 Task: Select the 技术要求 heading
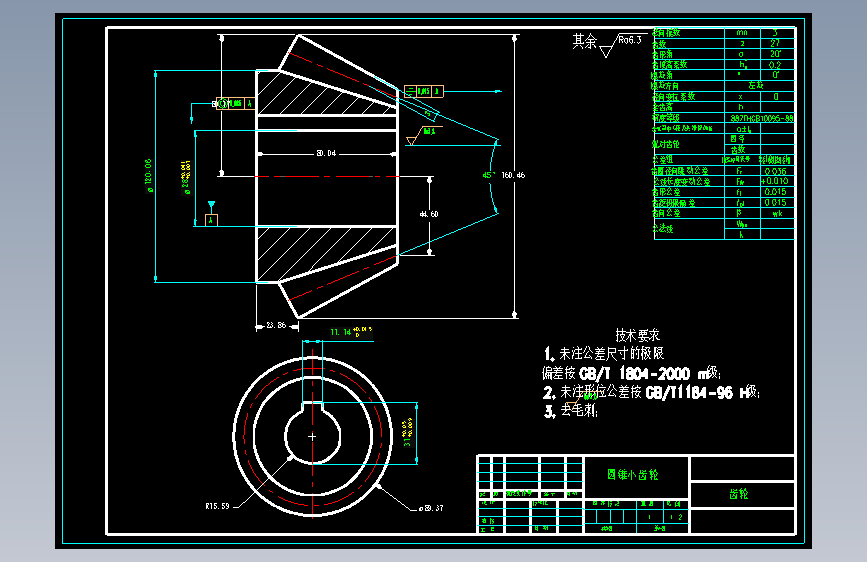[x=638, y=335]
